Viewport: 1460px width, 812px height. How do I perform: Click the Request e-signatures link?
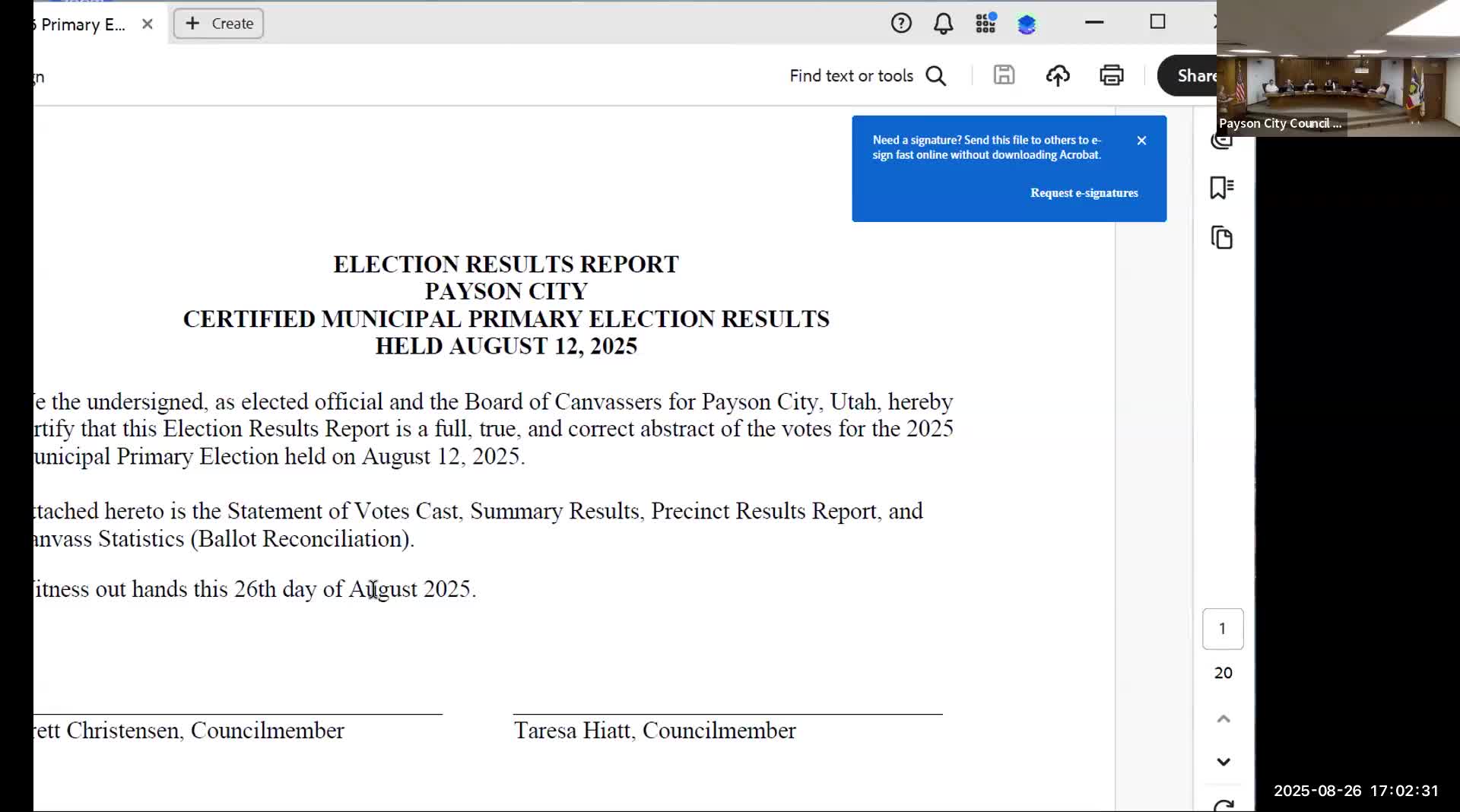pyautogui.click(x=1084, y=193)
